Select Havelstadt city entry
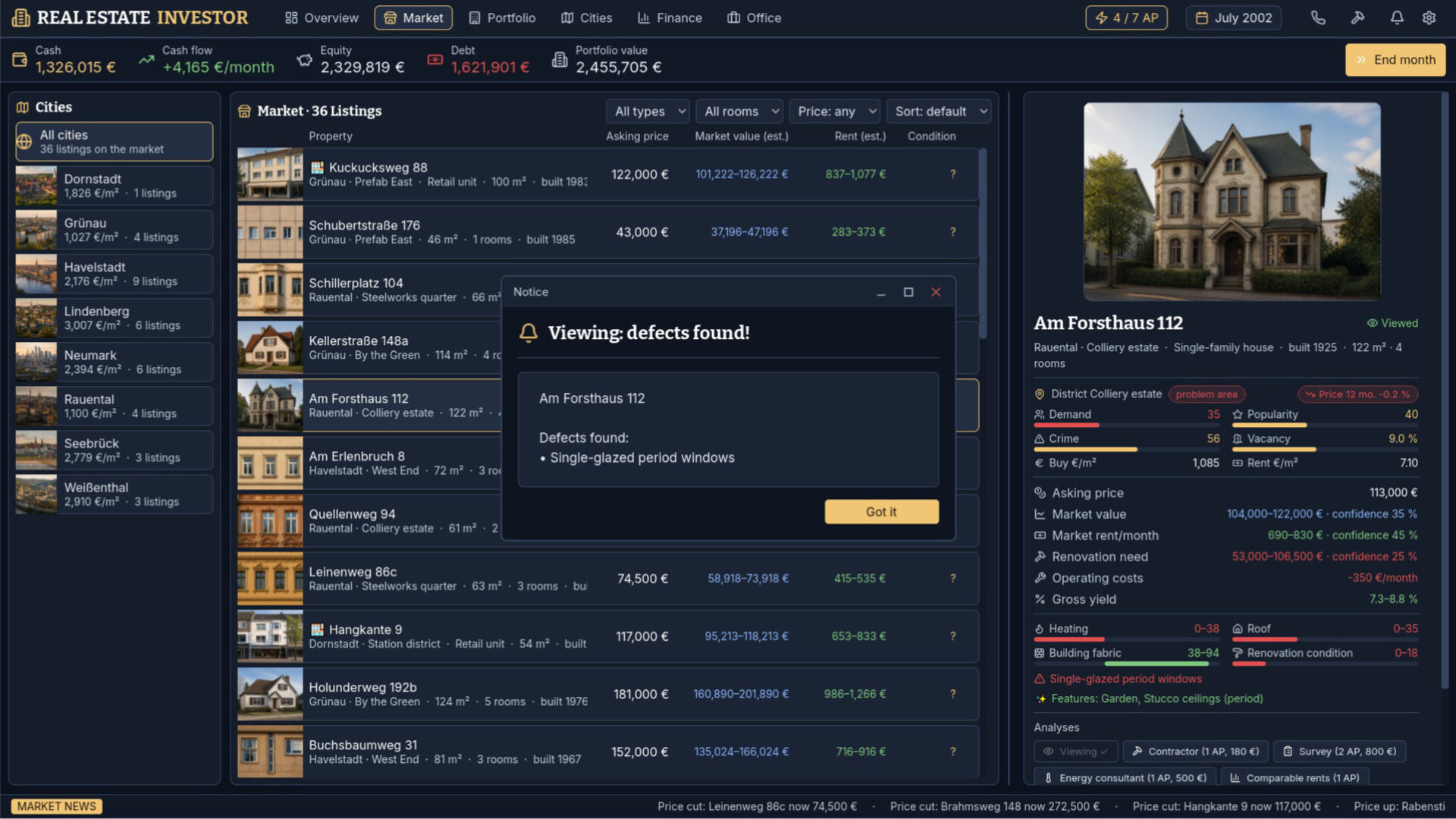 (115, 274)
